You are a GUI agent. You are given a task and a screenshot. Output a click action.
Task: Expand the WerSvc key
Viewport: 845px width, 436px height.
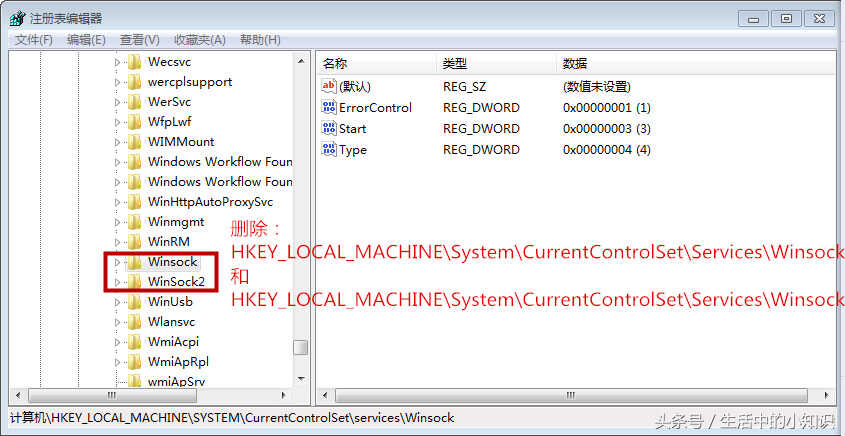(x=118, y=102)
